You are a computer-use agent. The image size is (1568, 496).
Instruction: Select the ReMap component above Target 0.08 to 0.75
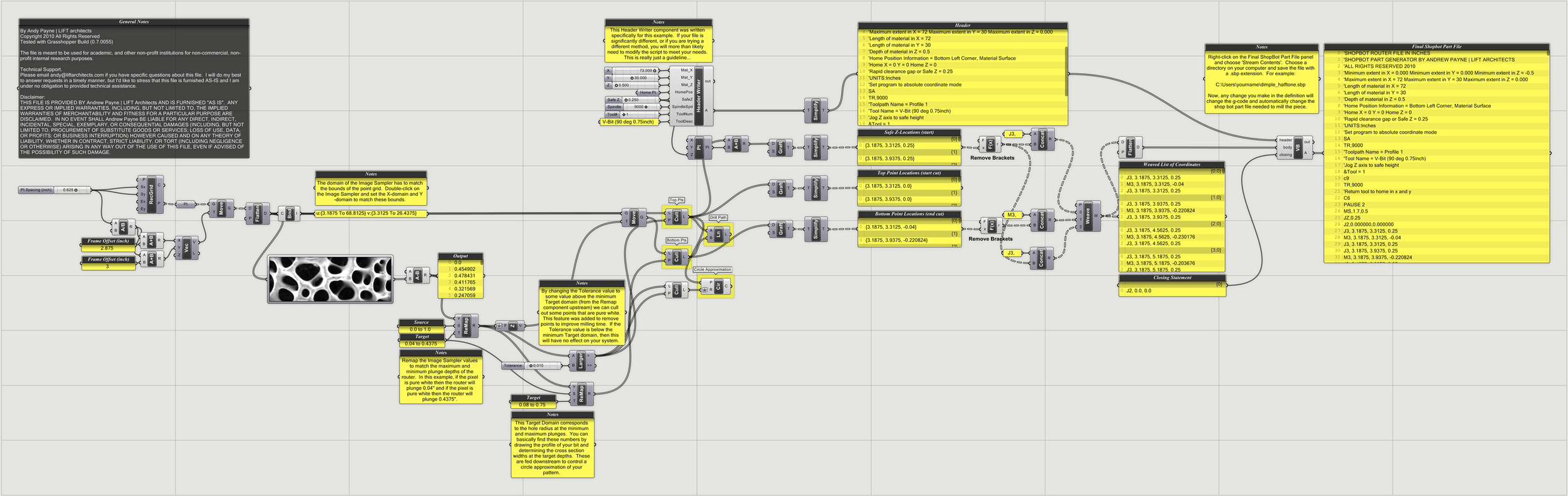581,394
